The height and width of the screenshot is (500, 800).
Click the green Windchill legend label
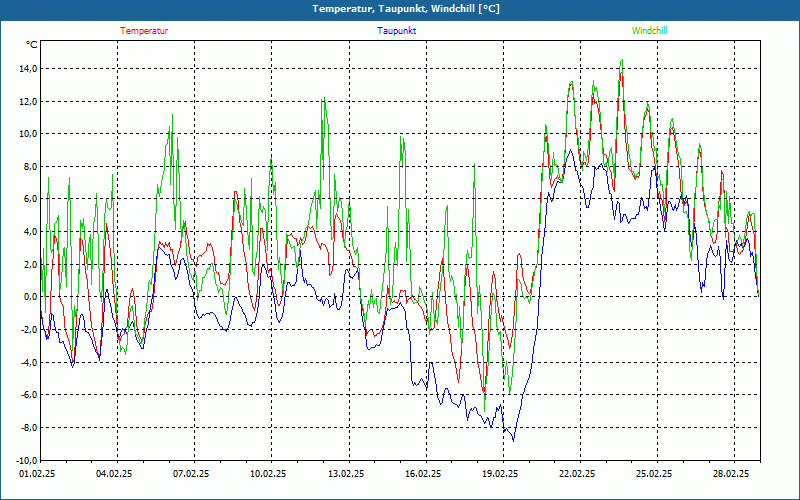pyautogui.click(x=650, y=31)
